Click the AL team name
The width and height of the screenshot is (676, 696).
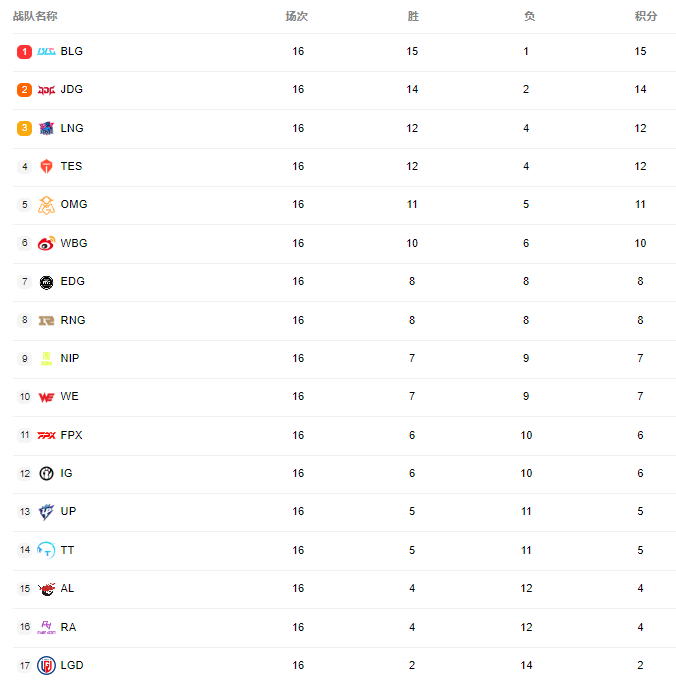pos(67,589)
